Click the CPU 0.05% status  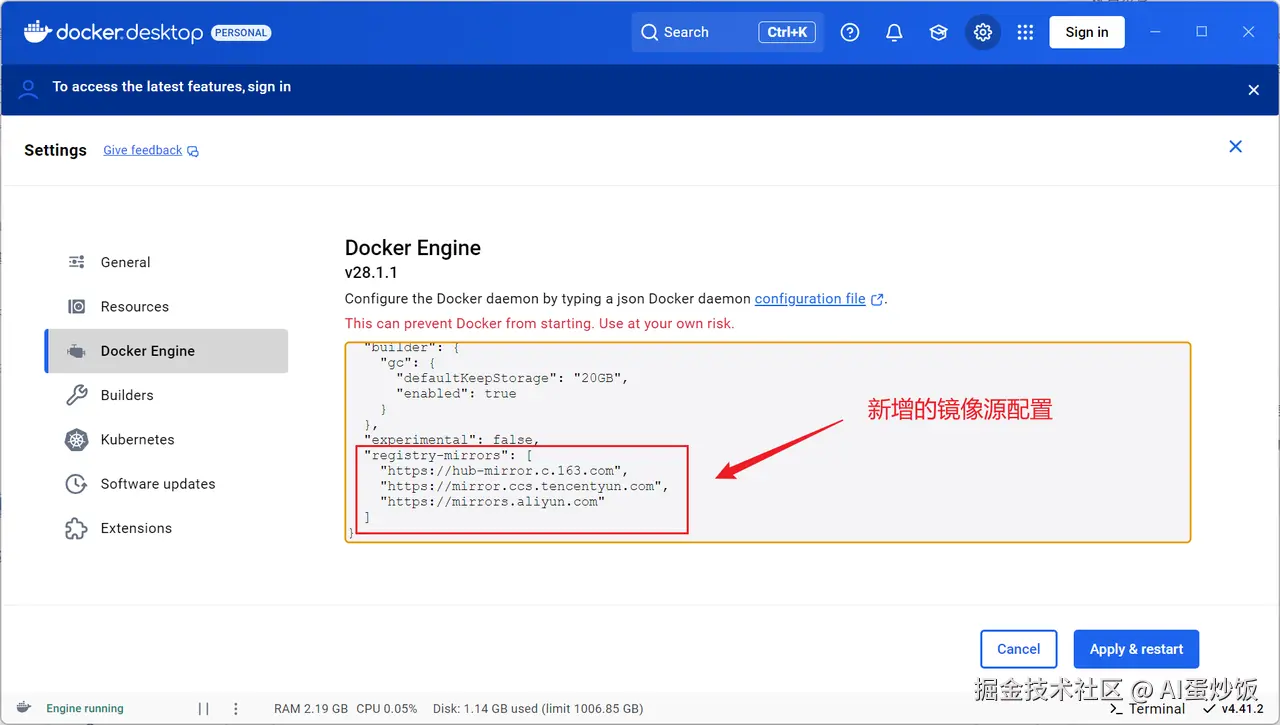coord(387,709)
